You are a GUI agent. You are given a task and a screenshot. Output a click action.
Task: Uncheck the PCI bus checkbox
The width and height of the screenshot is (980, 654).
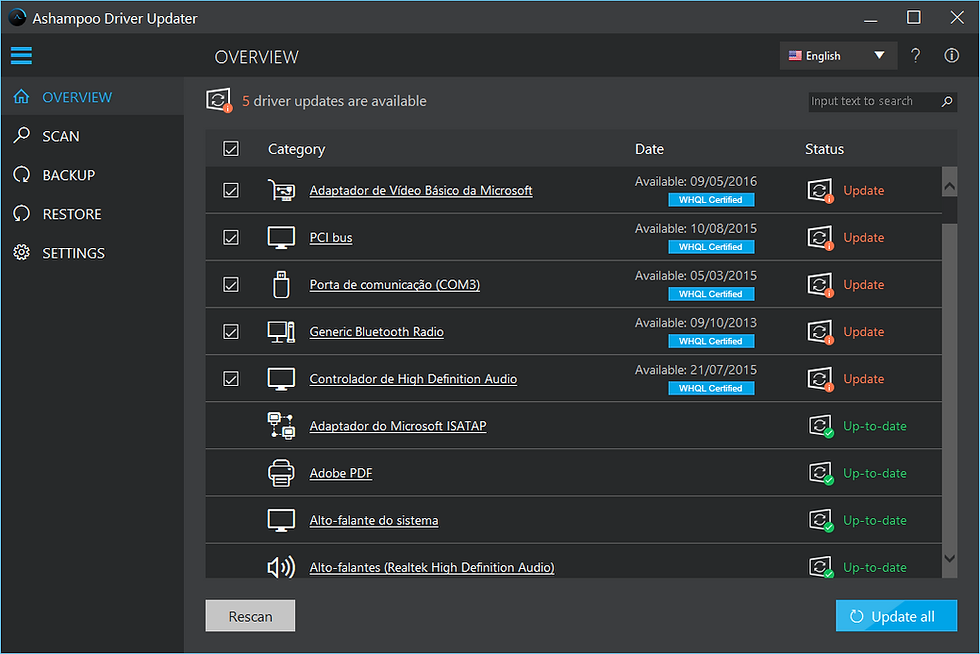pos(231,238)
